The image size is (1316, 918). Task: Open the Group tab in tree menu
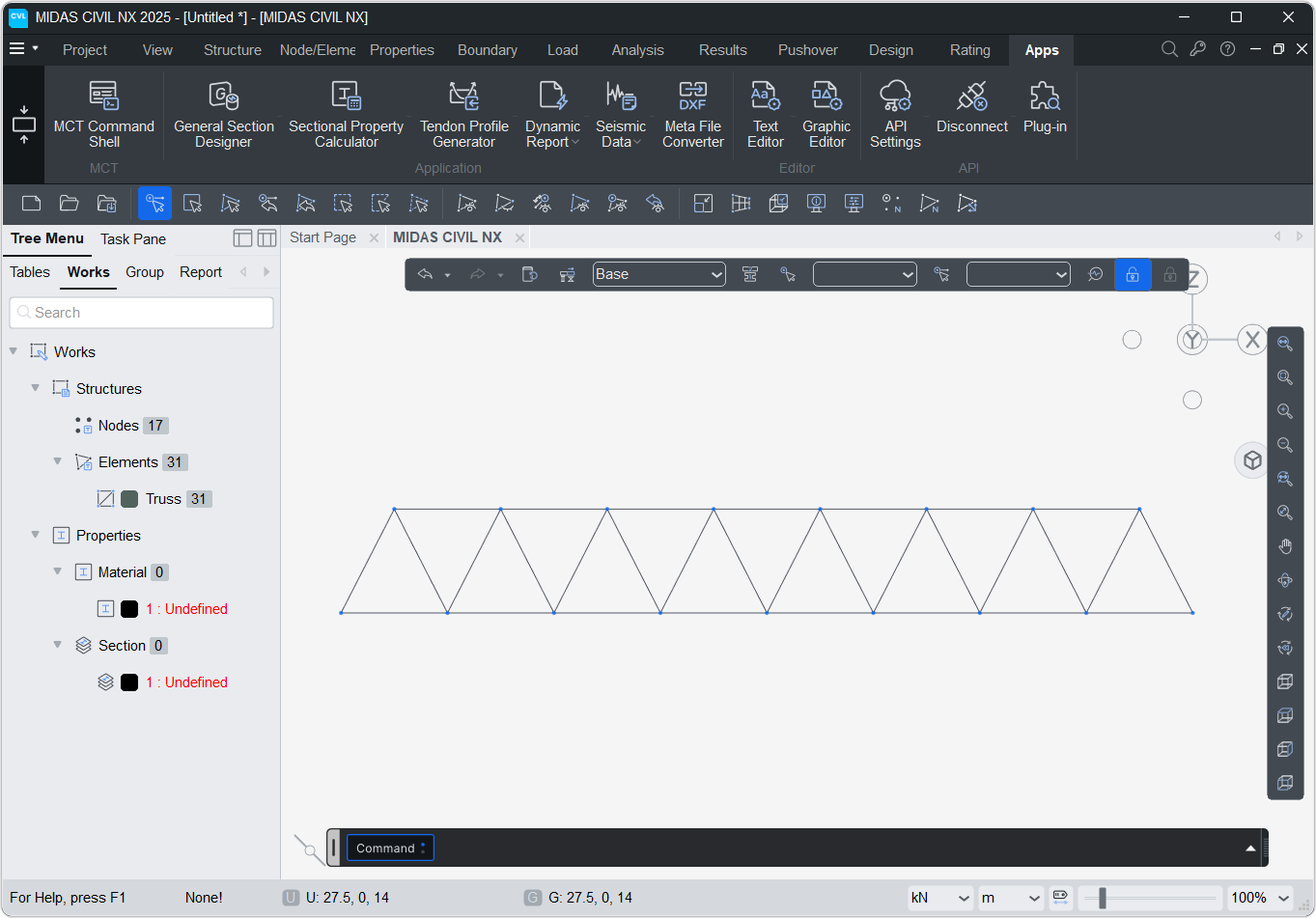(145, 272)
